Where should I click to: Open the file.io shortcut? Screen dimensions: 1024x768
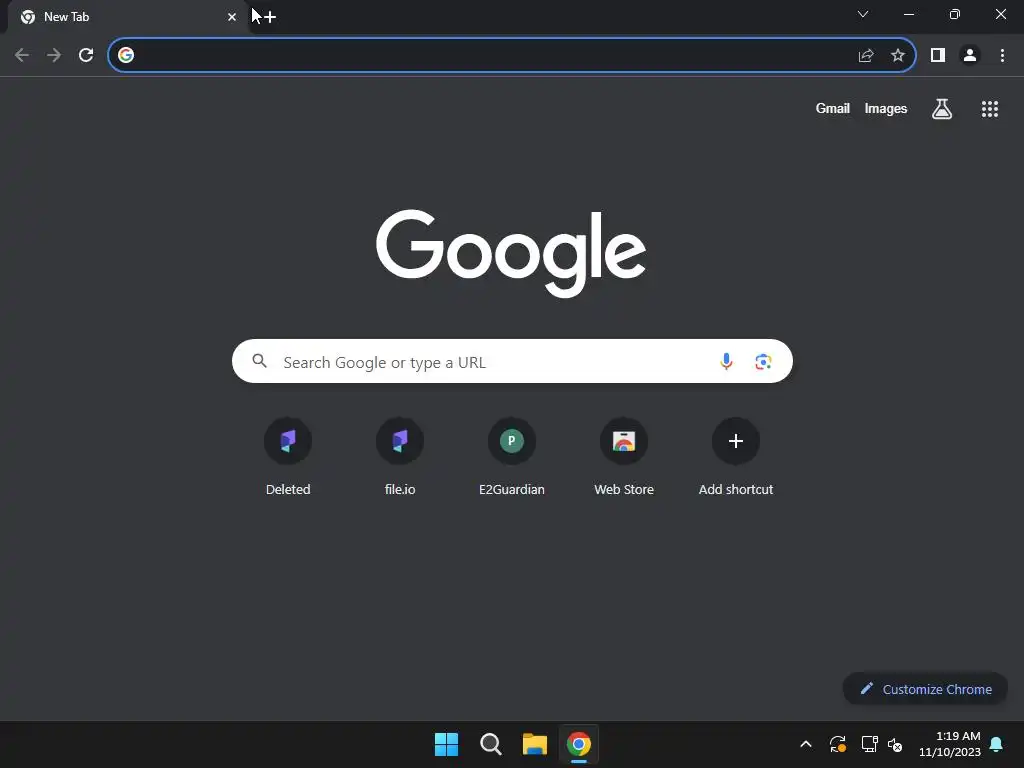pyautogui.click(x=400, y=456)
